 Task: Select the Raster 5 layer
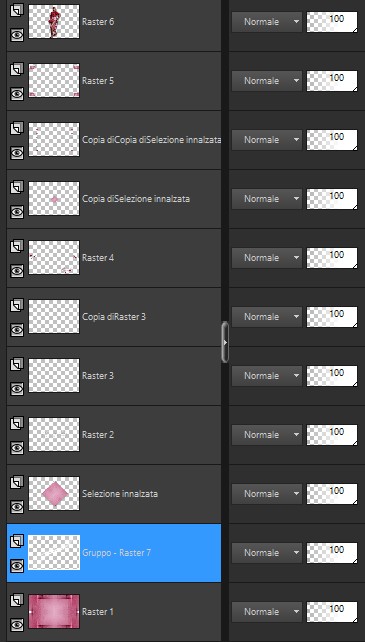(x=114, y=81)
